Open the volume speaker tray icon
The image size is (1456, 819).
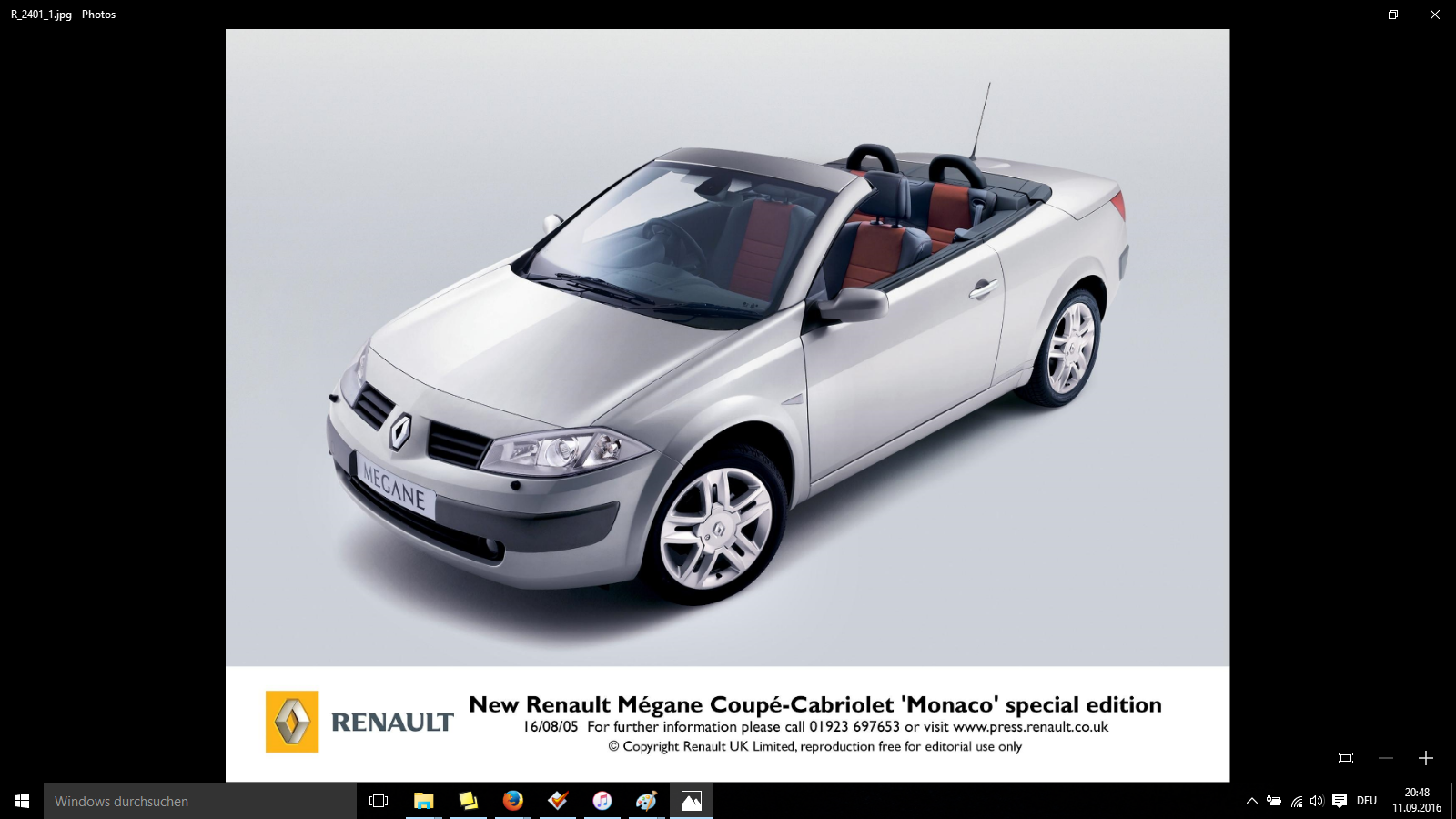point(1317,801)
